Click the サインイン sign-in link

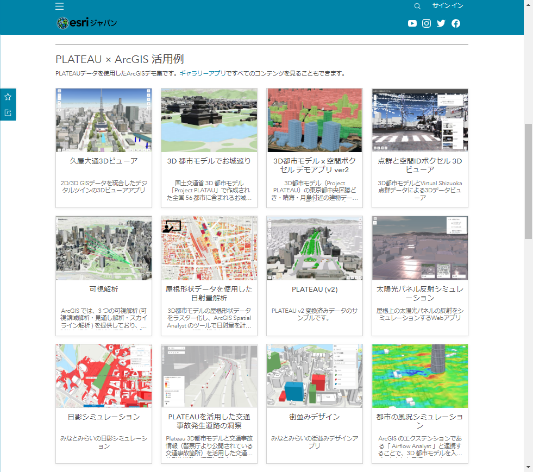[x=447, y=6]
